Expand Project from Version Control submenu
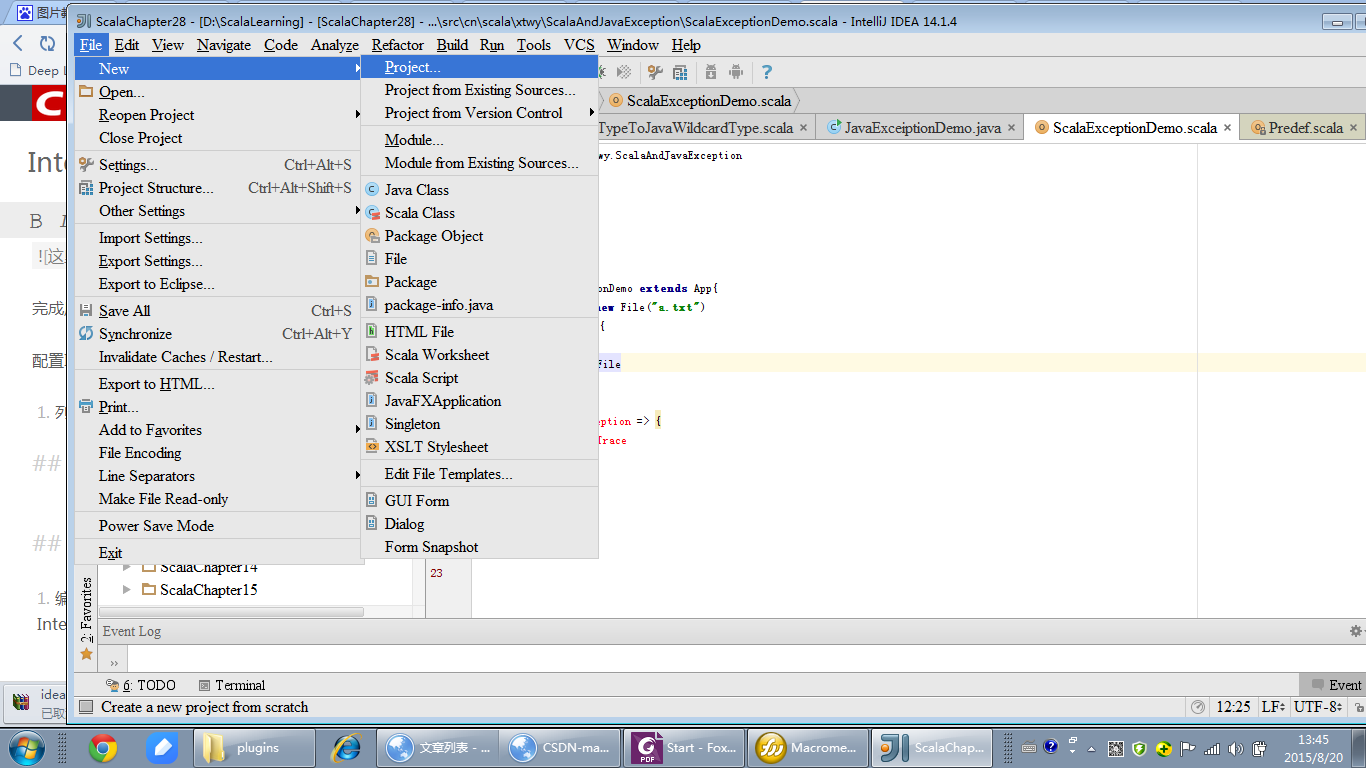The width and height of the screenshot is (1366, 768). [479, 113]
